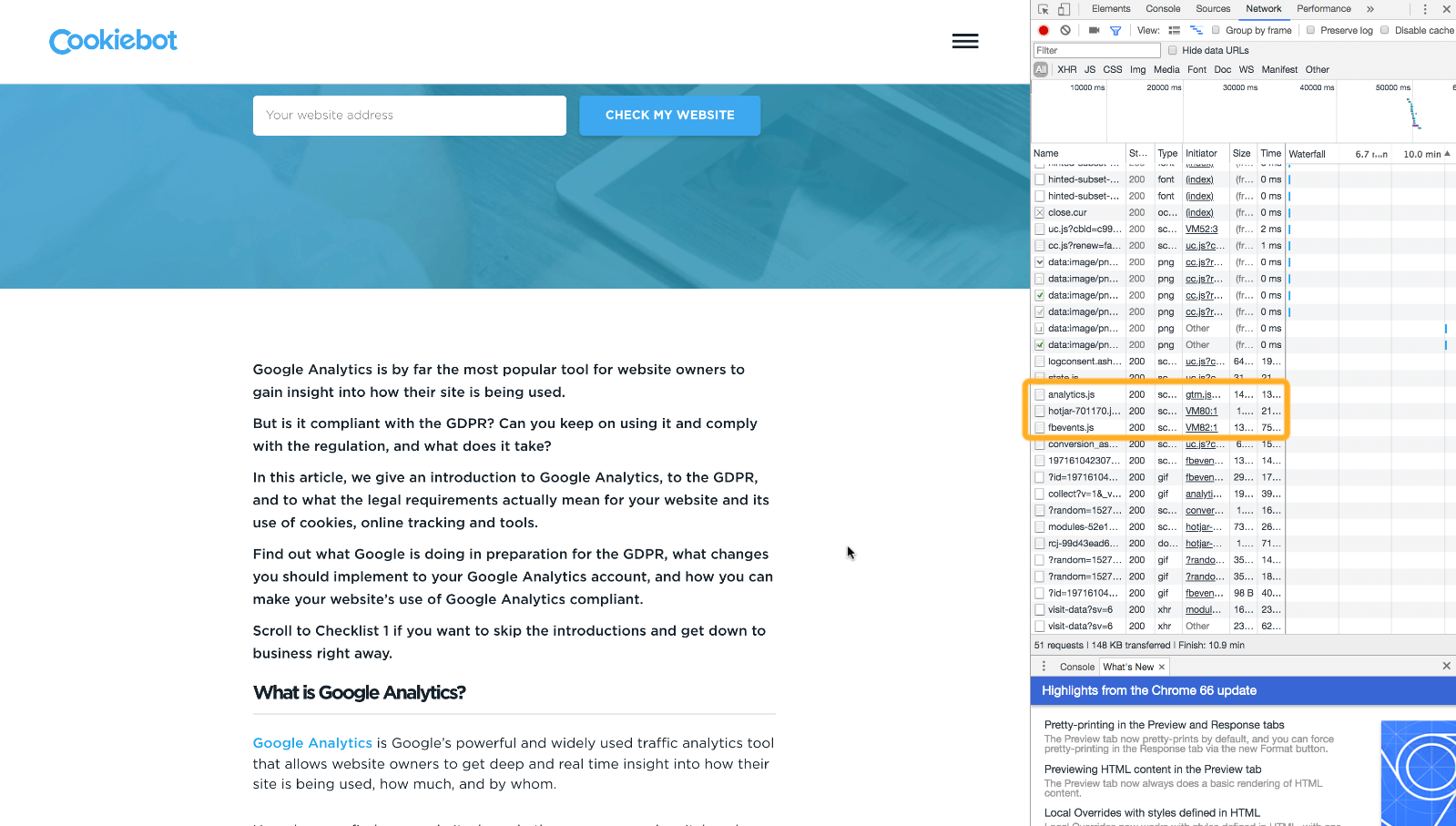Click the network overview timeline activity
The image size is (1456, 826).
point(1414,113)
